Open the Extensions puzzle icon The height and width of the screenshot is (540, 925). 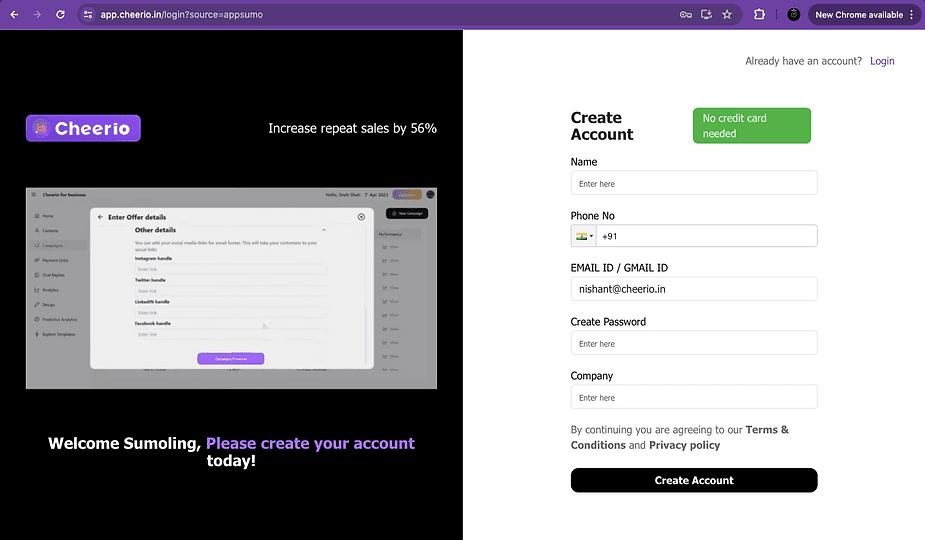(x=759, y=15)
